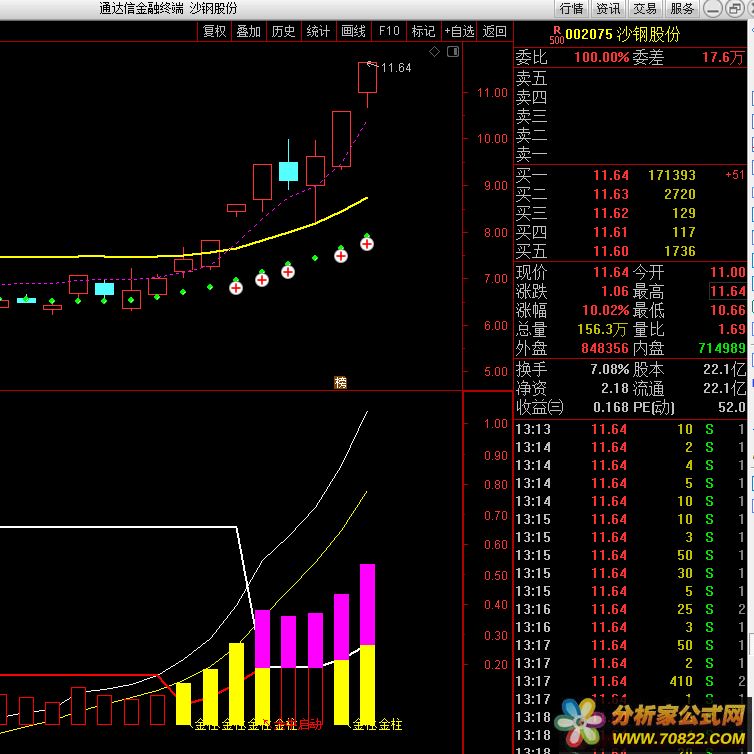Expand the 叠加 overlay options
Screen dimensions: 754x754
248,31
